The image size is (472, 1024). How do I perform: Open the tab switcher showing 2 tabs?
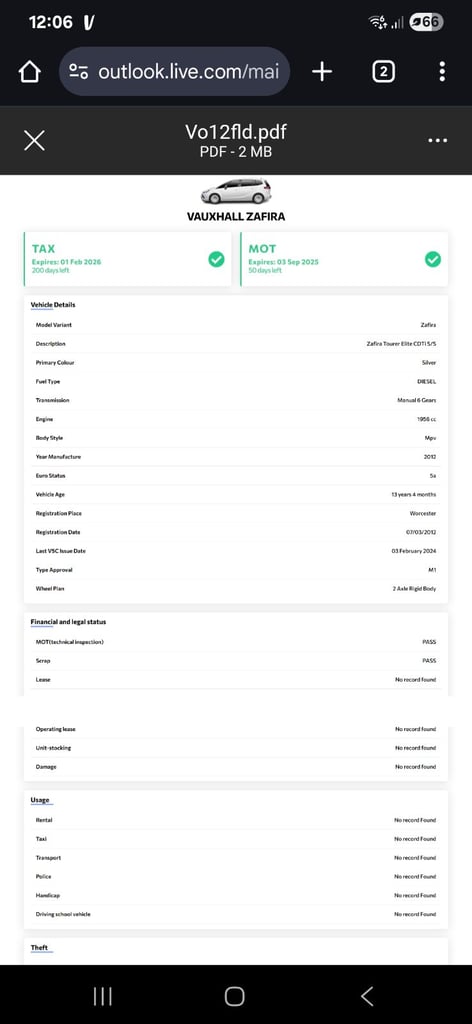coord(383,72)
